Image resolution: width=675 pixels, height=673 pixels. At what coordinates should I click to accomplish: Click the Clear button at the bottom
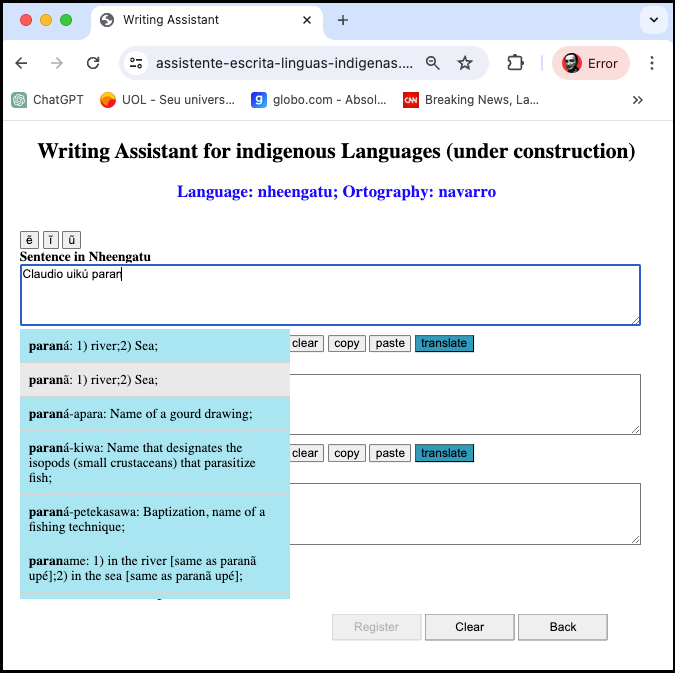pos(470,627)
